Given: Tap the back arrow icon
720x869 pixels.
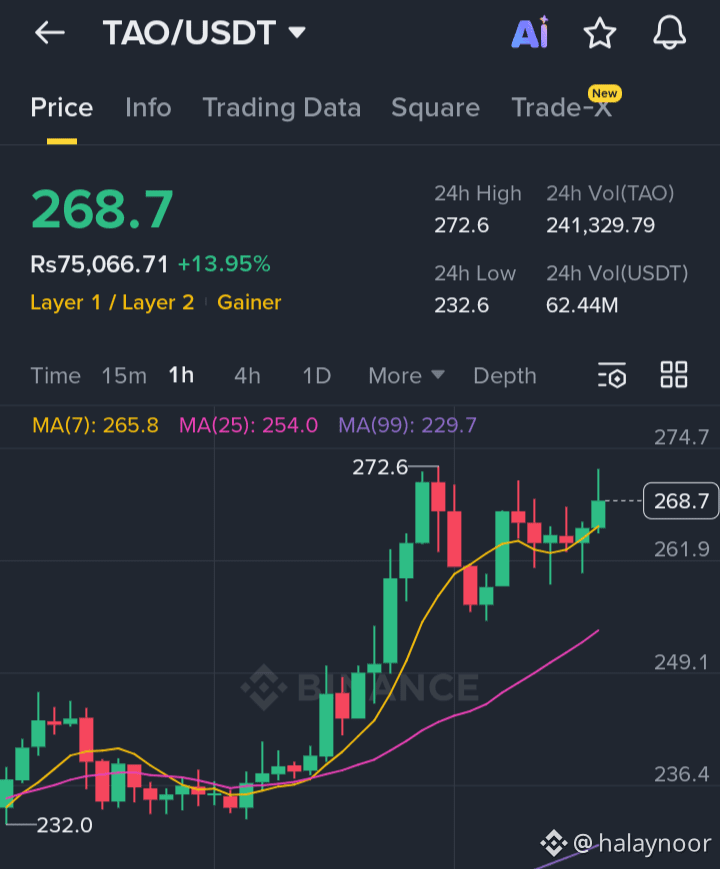Looking at the screenshot, I should pos(49,33).
